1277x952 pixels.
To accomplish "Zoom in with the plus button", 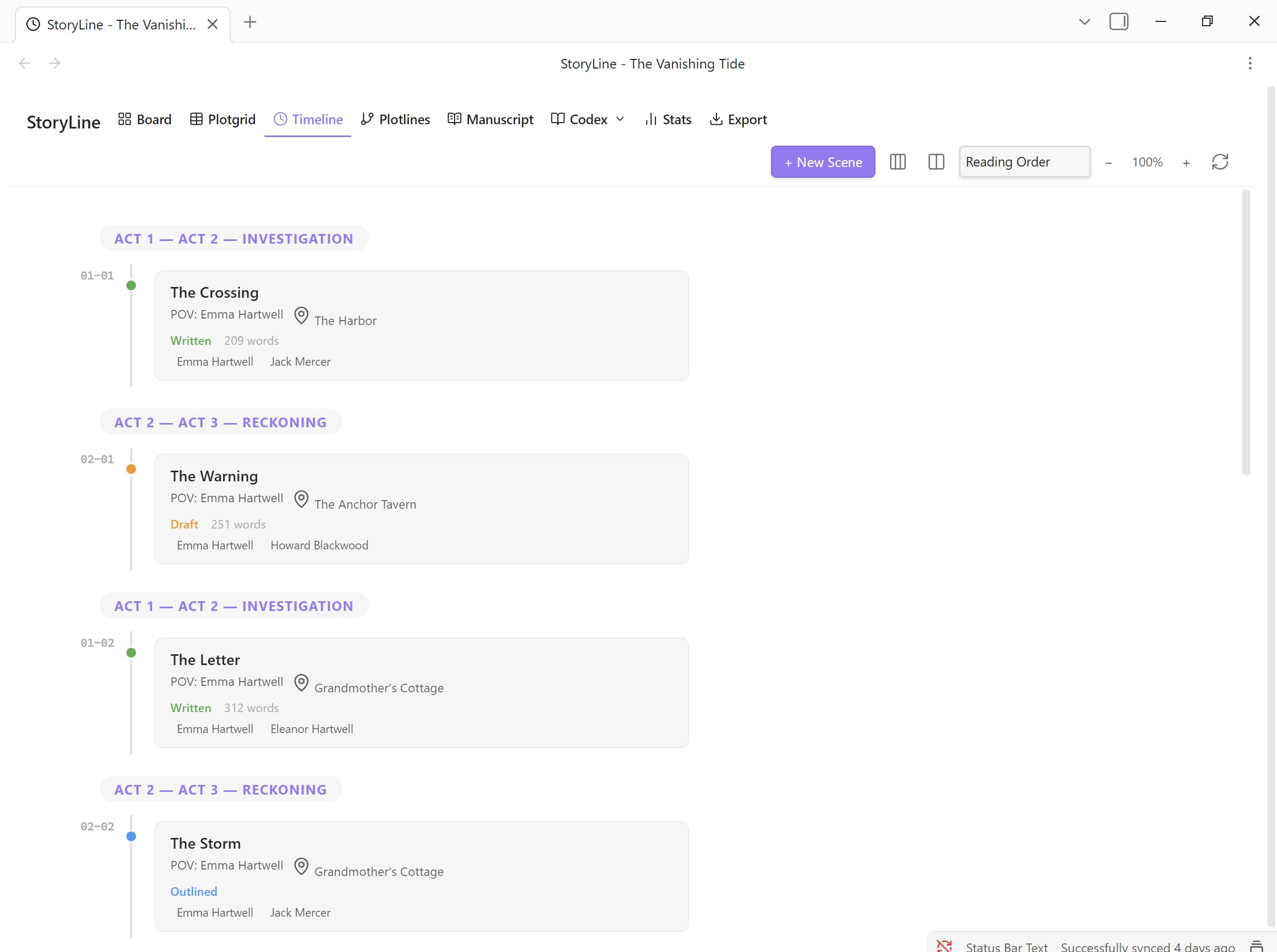I will (x=1185, y=163).
